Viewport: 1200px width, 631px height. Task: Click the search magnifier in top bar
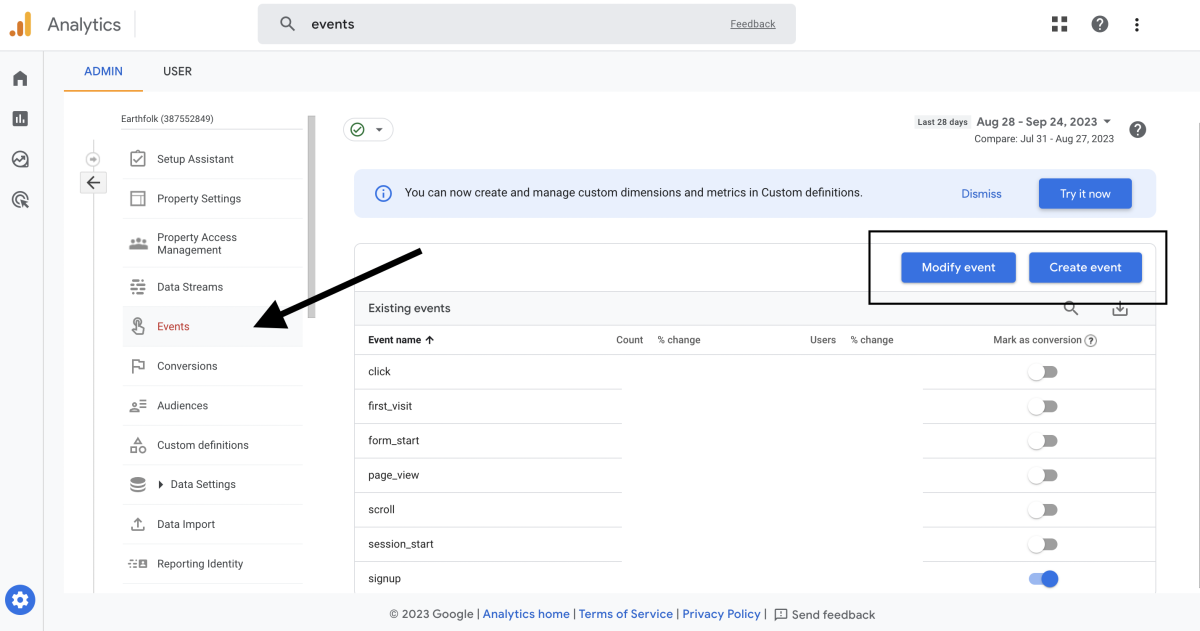(x=288, y=24)
